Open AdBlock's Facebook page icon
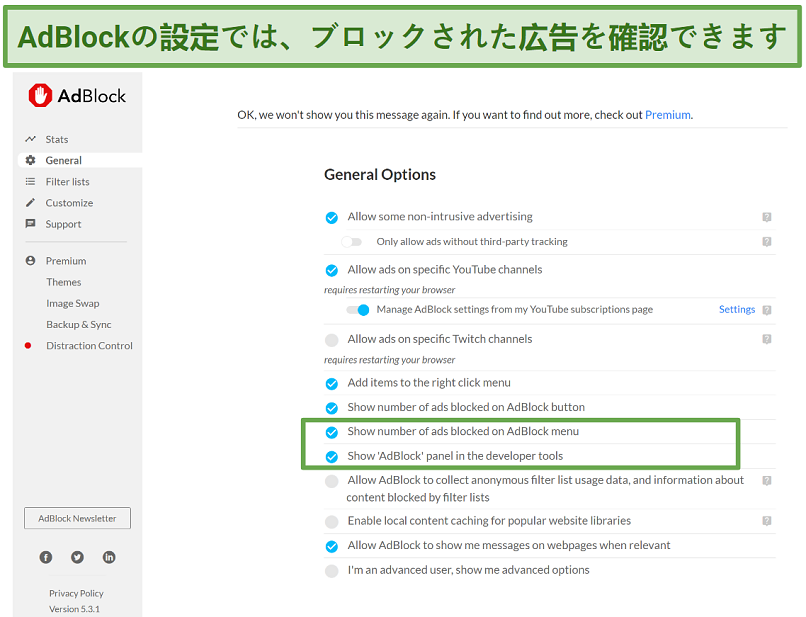The width and height of the screenshot is (806, 617). (x=46, y=557)
